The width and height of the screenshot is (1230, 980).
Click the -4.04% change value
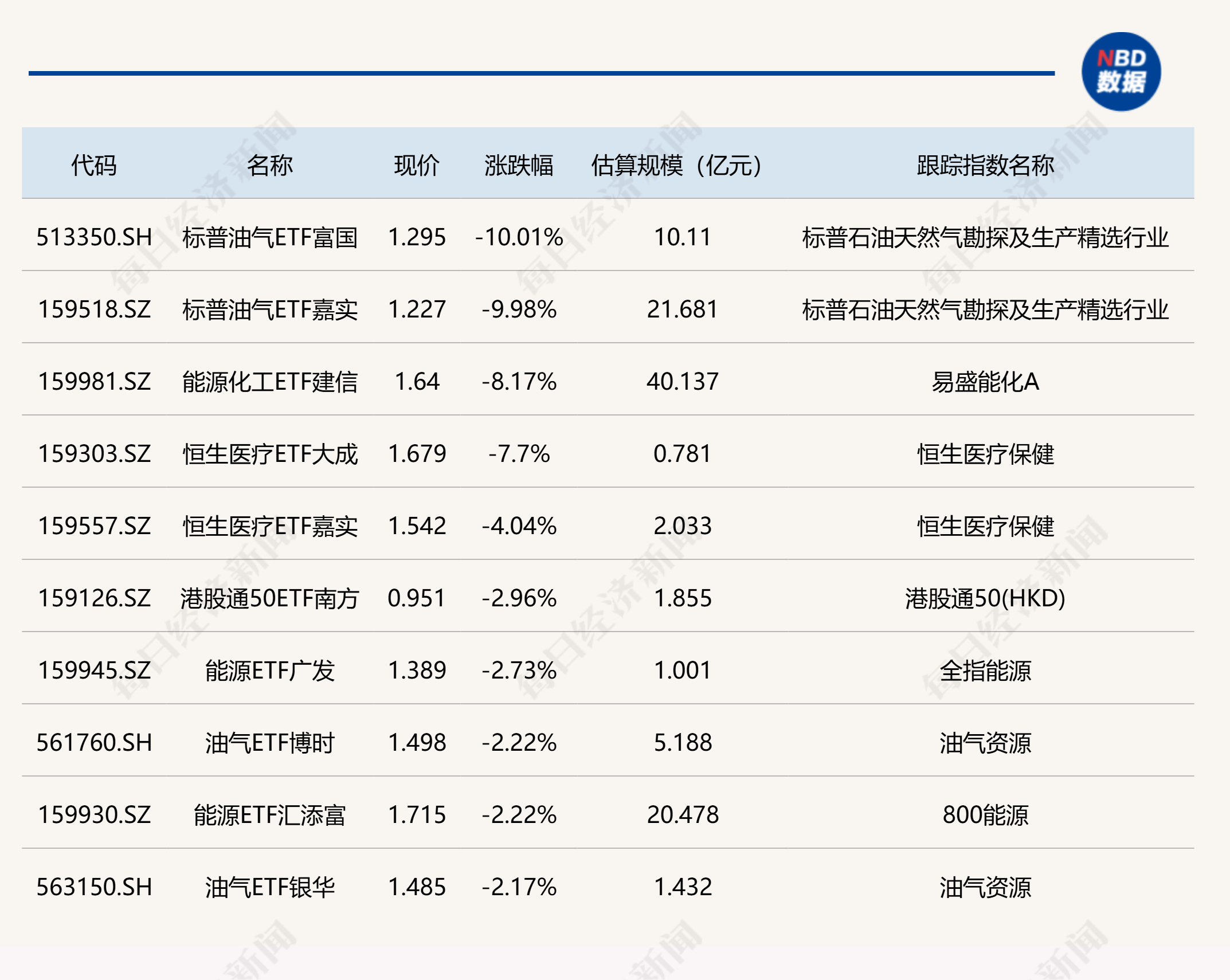pyautogui.click(x=519, y=526)
